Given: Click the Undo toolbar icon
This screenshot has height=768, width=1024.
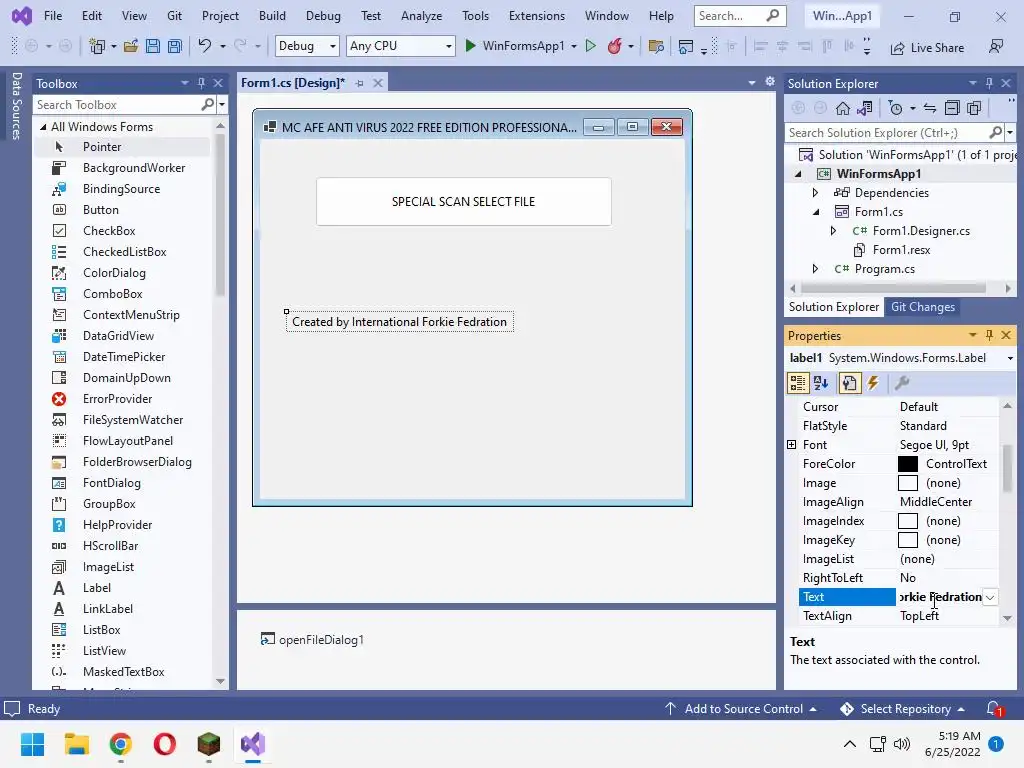Looking at the screenshot, I should (204, 46).
